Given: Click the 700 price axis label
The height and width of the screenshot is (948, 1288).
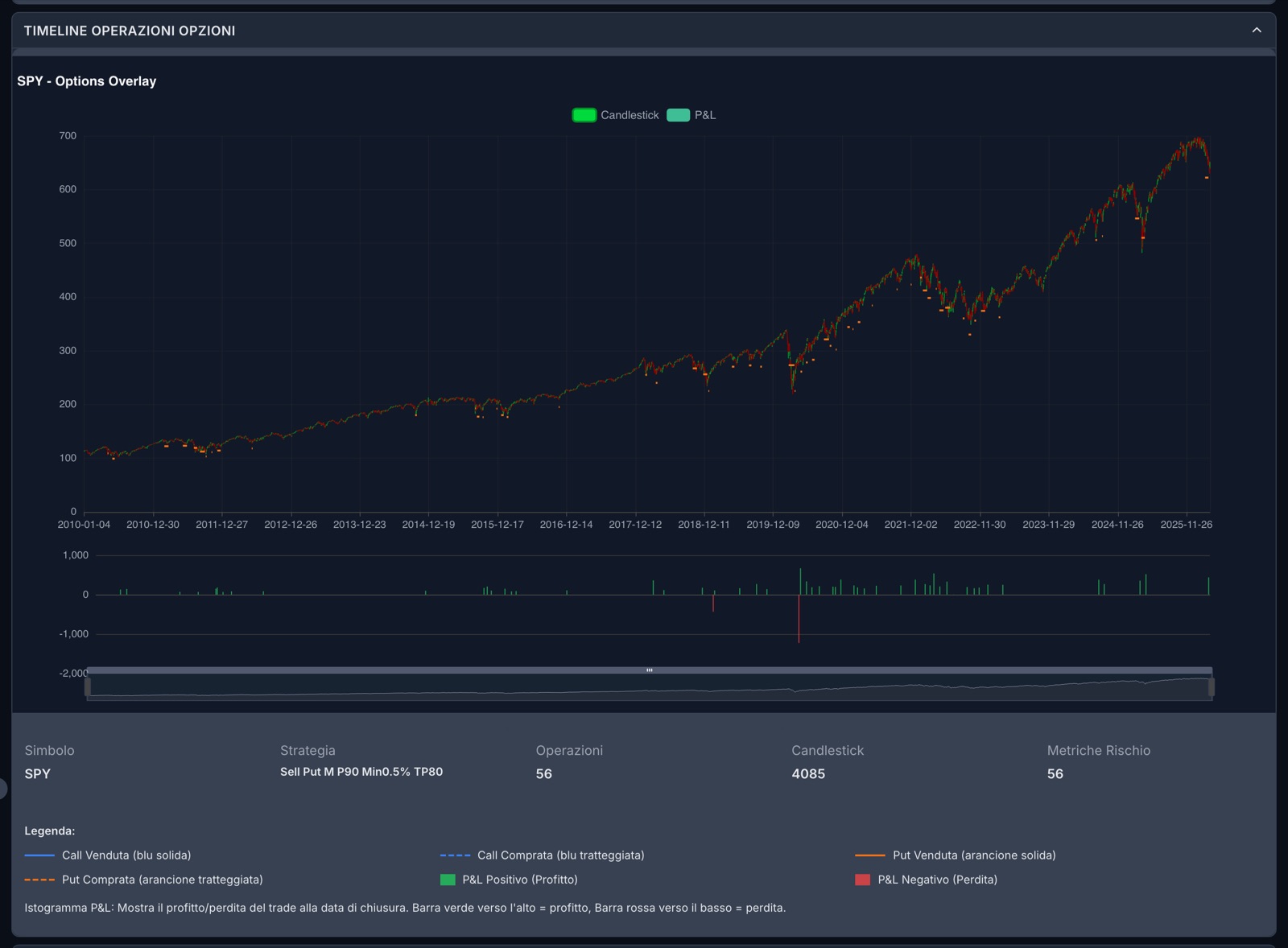Looking at the screenshot, I should 68,136.
